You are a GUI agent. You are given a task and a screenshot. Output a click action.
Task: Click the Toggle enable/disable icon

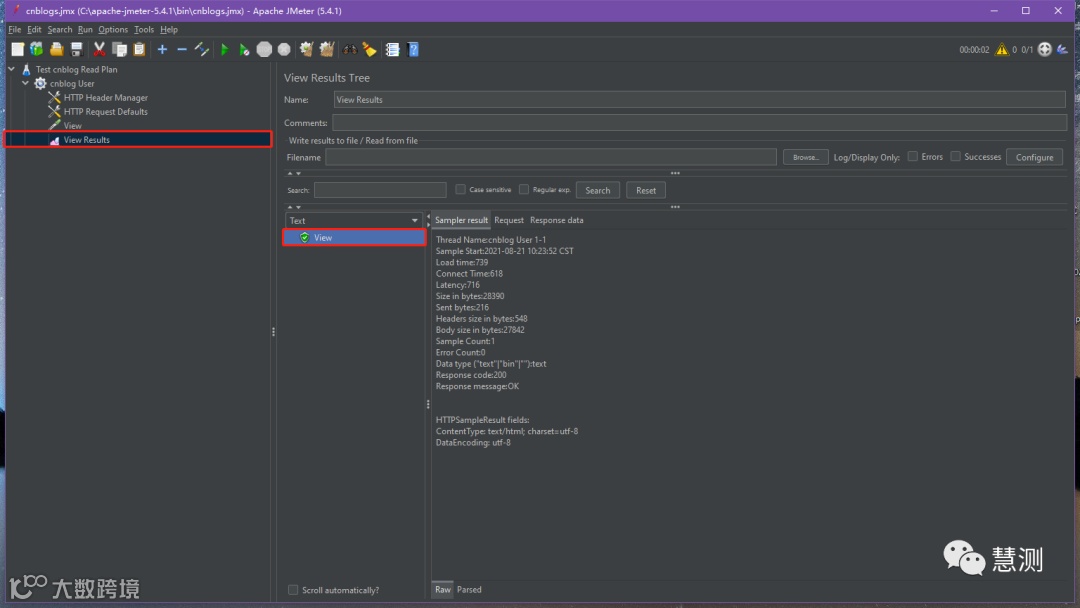click(202, 50)
